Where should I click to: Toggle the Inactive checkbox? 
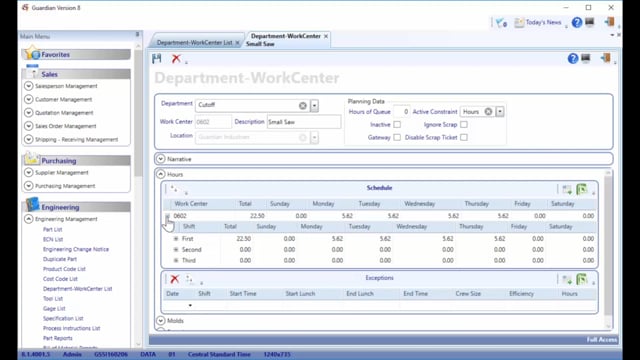point(397,124)
